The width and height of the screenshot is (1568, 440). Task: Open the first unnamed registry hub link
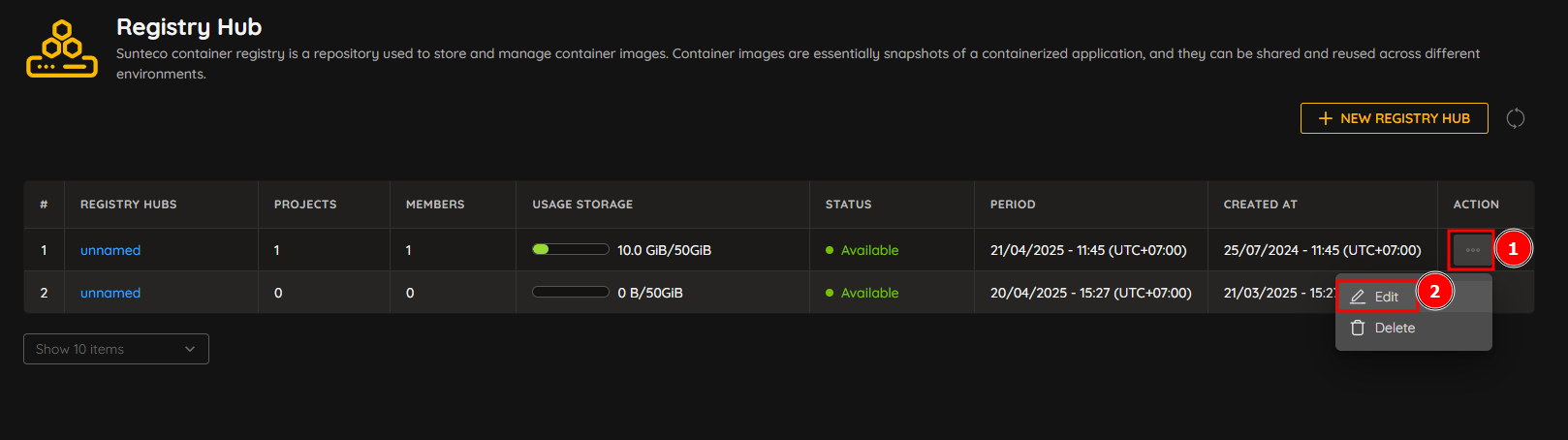coord(110,250)
